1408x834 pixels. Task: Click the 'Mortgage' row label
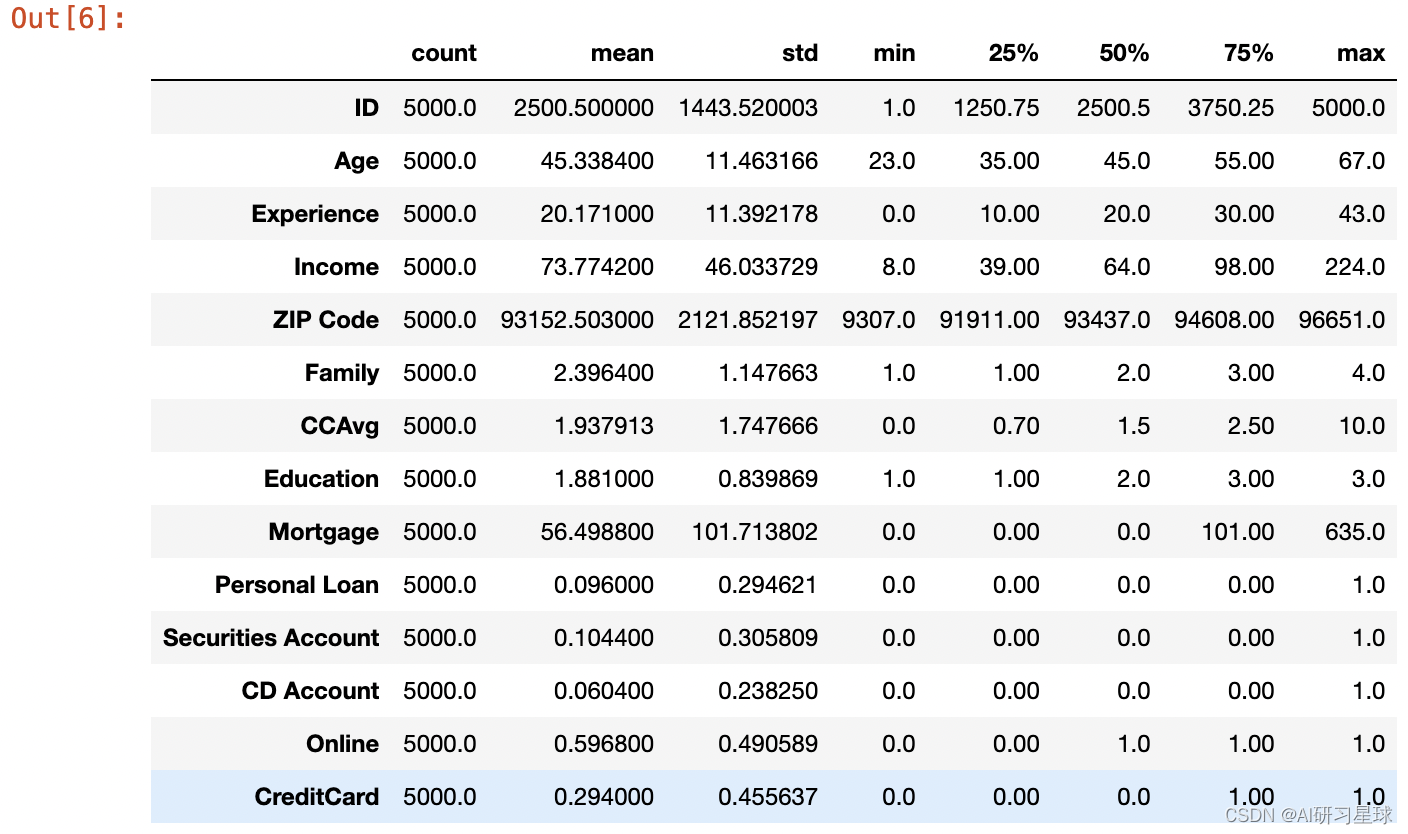[323, 532]
